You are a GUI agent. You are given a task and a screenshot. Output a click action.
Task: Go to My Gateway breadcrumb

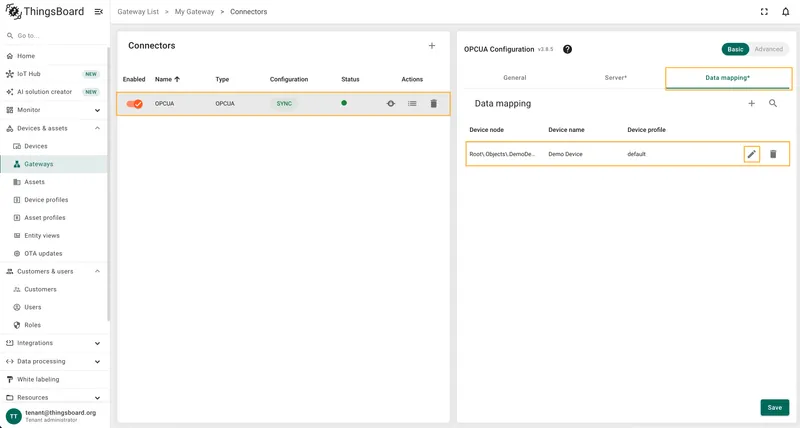pyautogui.click(x=194, y=12)
